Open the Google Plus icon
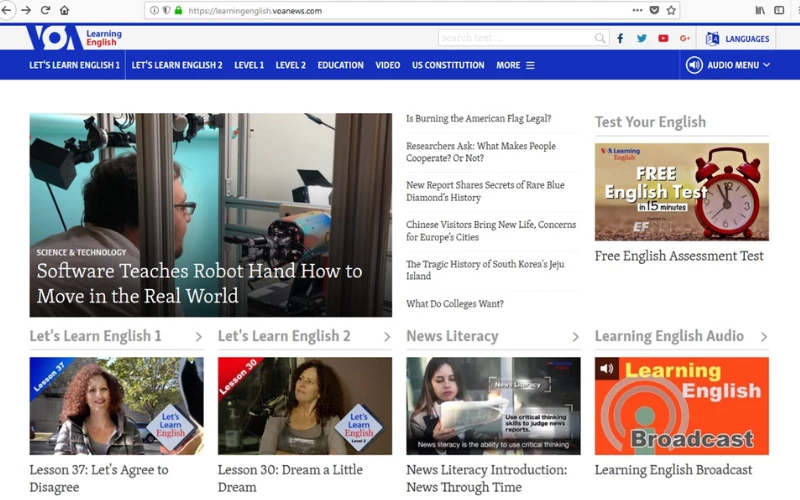The image size is (800, 500). tap(685, 38)
